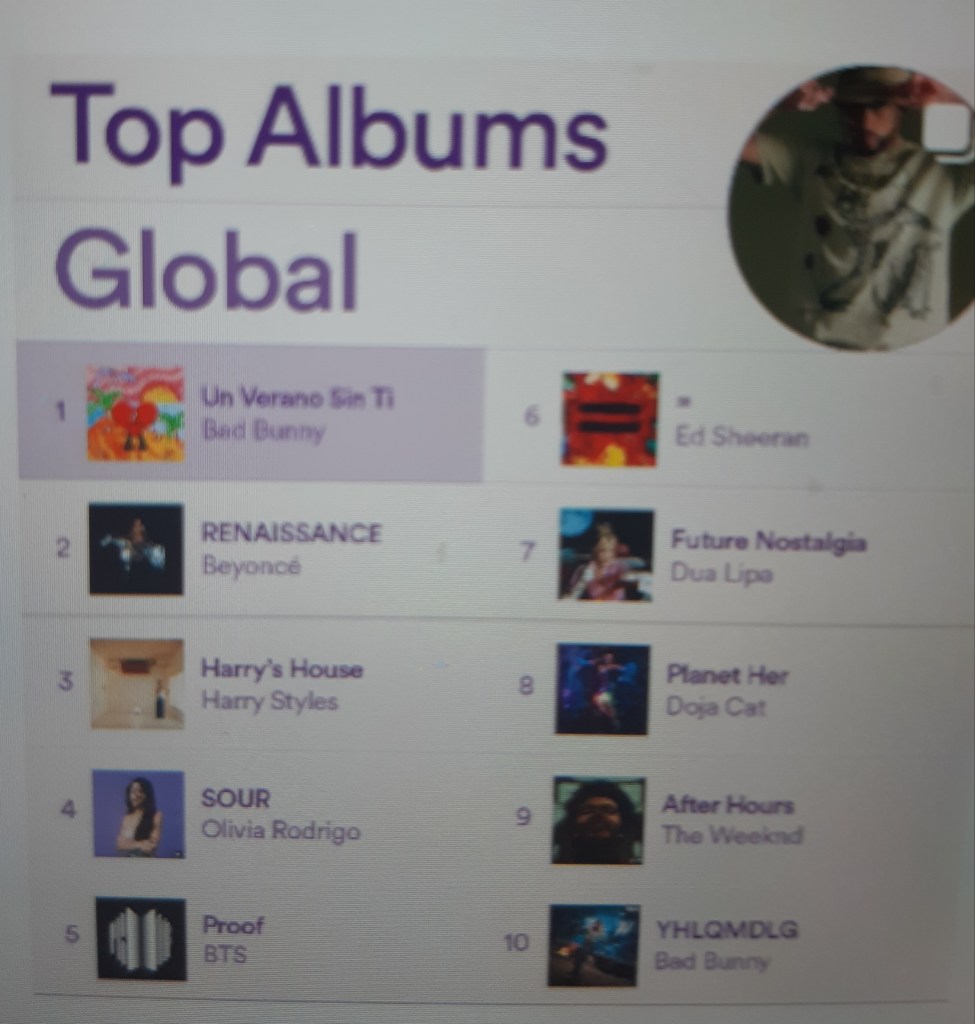Click the Proof album artwork by BTS
The image size is (975, 1024).
[142, 939]
